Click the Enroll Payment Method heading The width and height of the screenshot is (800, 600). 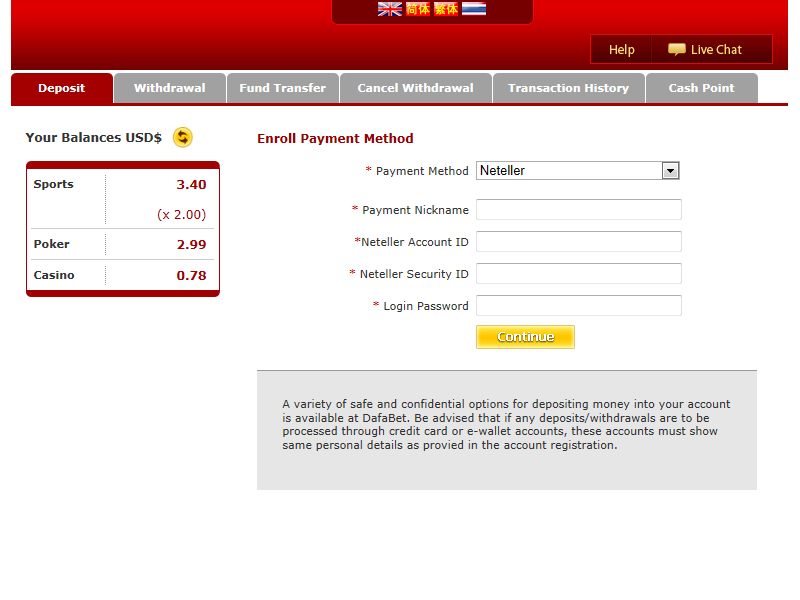point(335,139)
